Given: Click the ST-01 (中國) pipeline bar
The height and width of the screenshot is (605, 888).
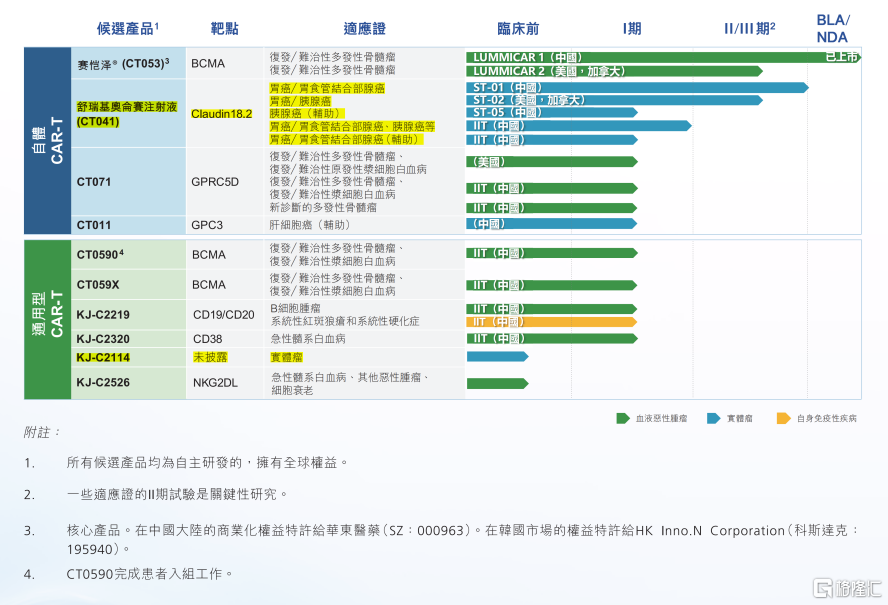Looking at the screenshot, I should click(x=637, y=87).
